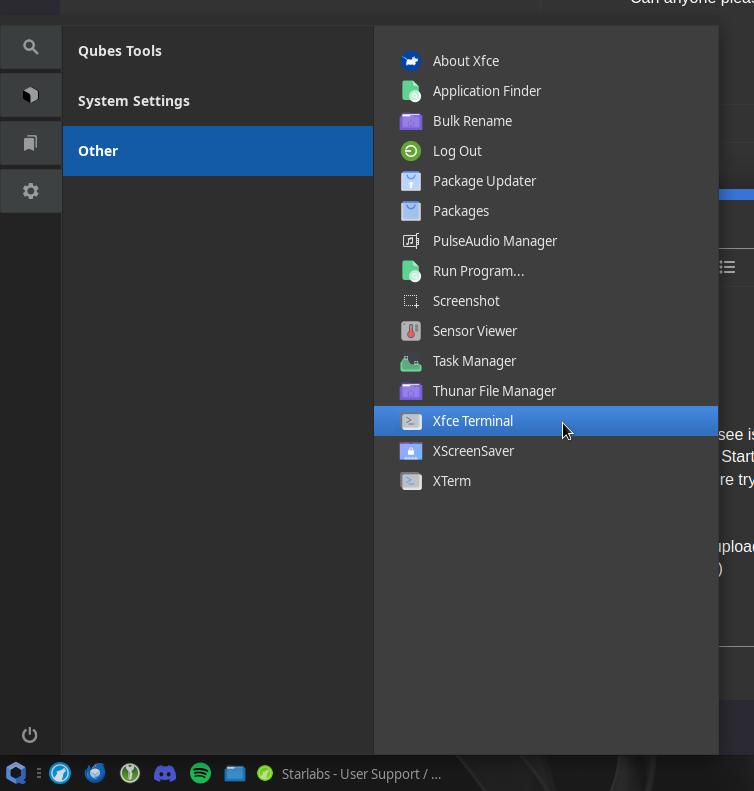Viewport: 754px width, 791px height.
Task: Open Spotify from the taskbar
Action: pos(200,773)
